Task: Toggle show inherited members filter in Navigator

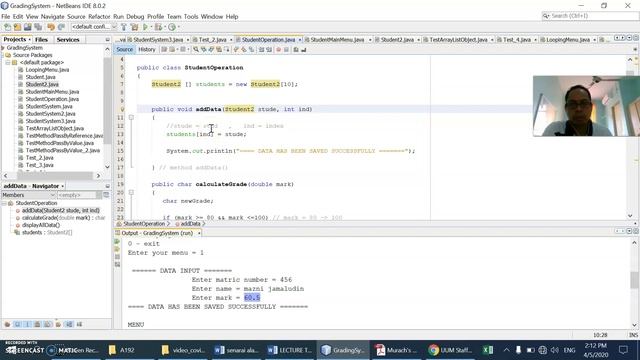Action: point(7,324)
